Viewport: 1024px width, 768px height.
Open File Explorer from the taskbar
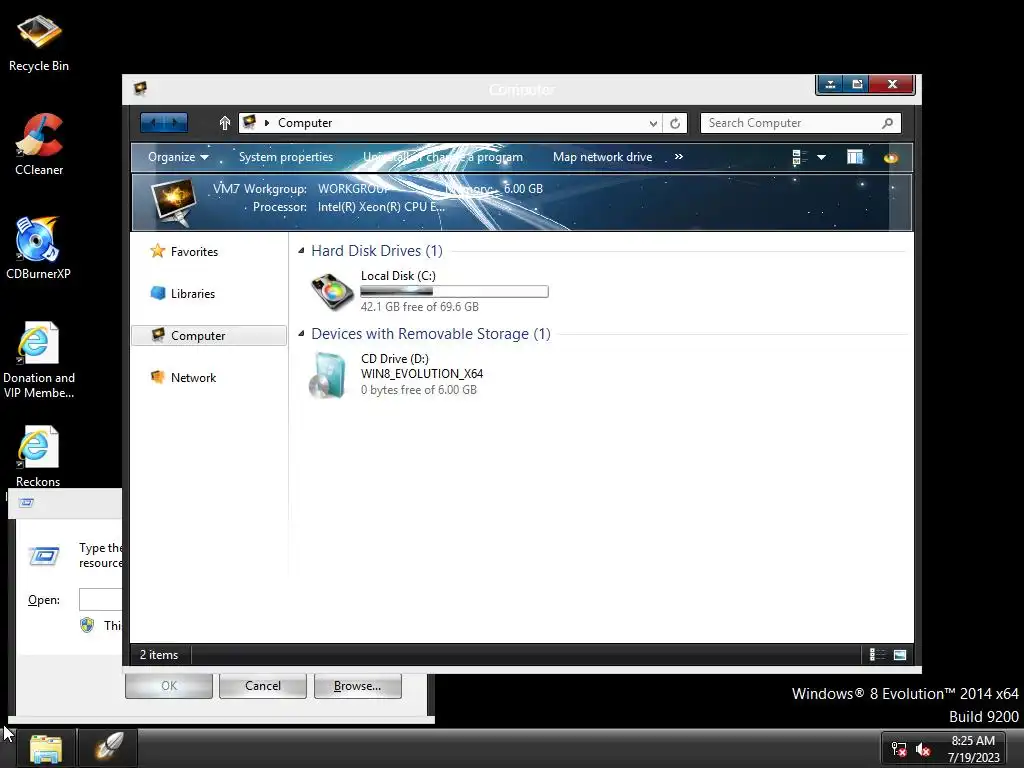46,748
